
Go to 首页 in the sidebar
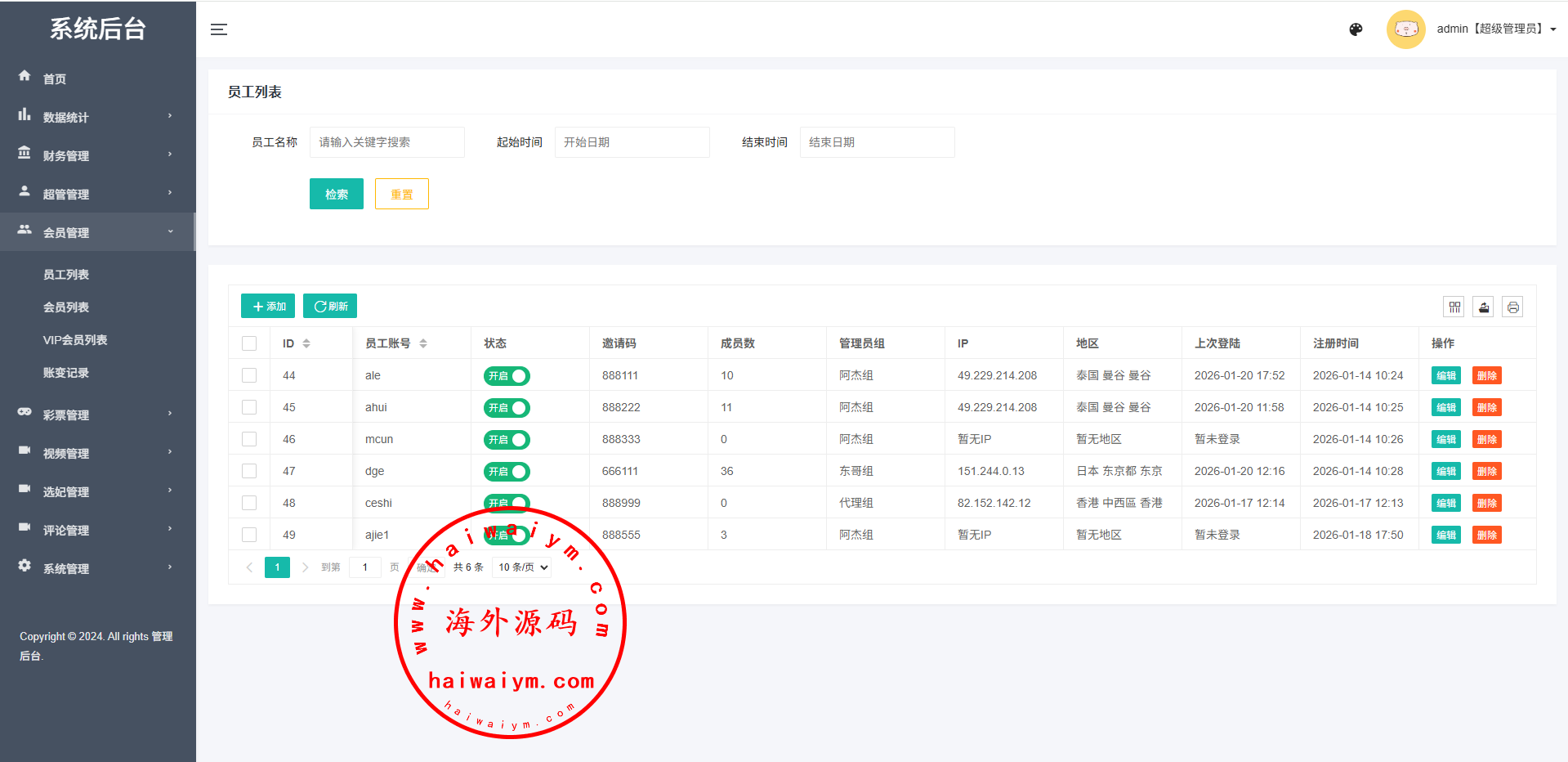[x=55, y=78]
